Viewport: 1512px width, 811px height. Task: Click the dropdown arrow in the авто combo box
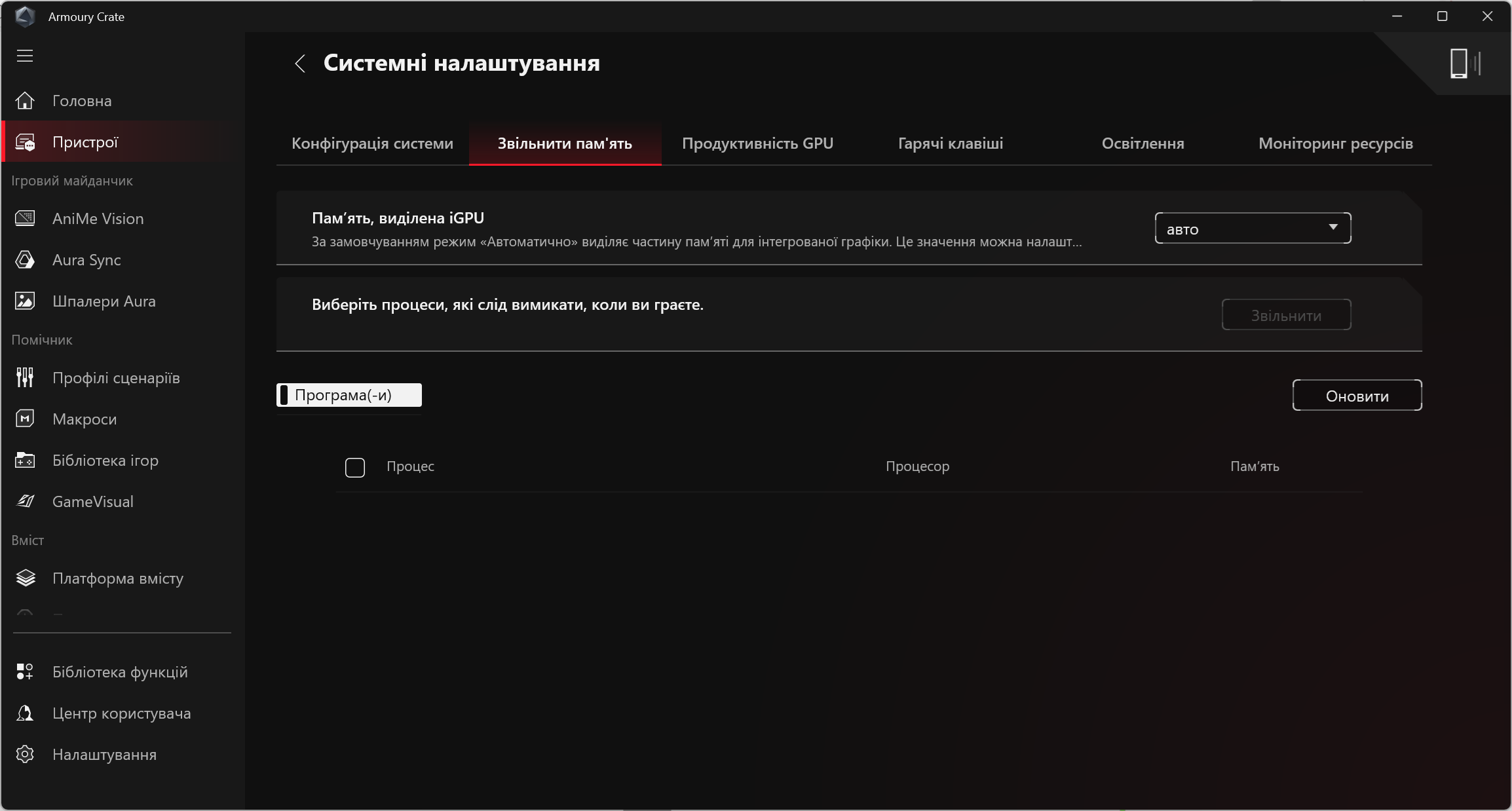[1332, 227]
